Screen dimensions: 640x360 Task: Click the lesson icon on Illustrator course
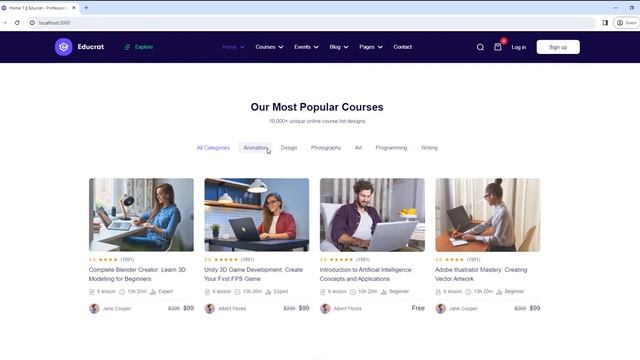[438, 292]
